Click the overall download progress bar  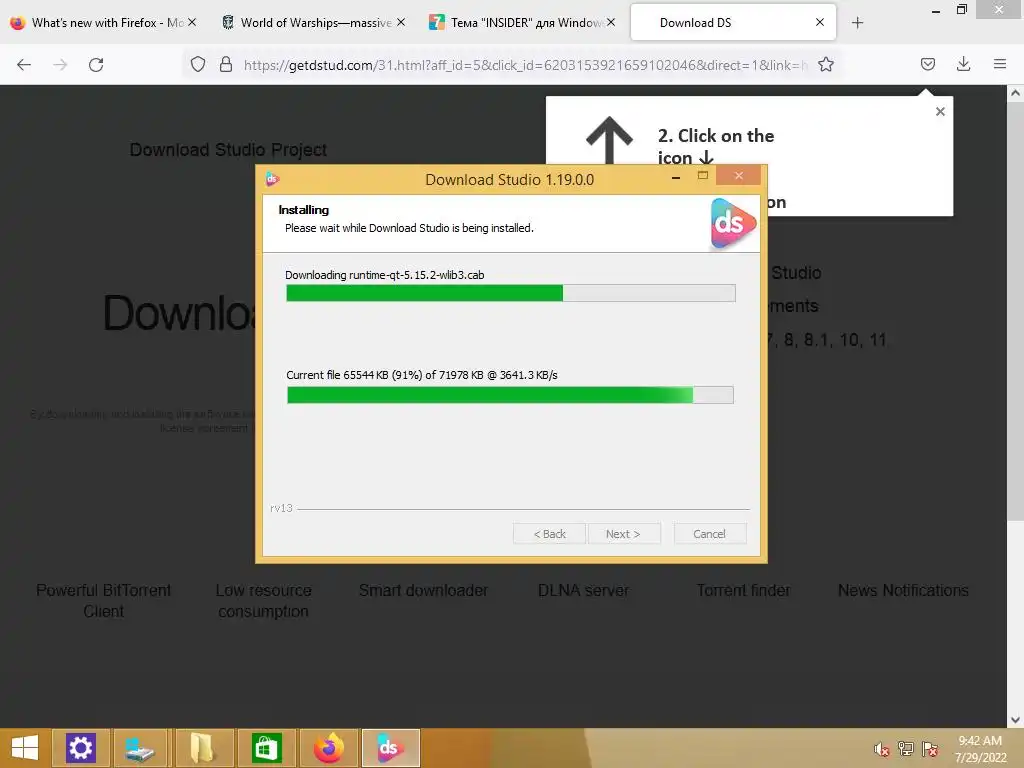pos(511,293)
